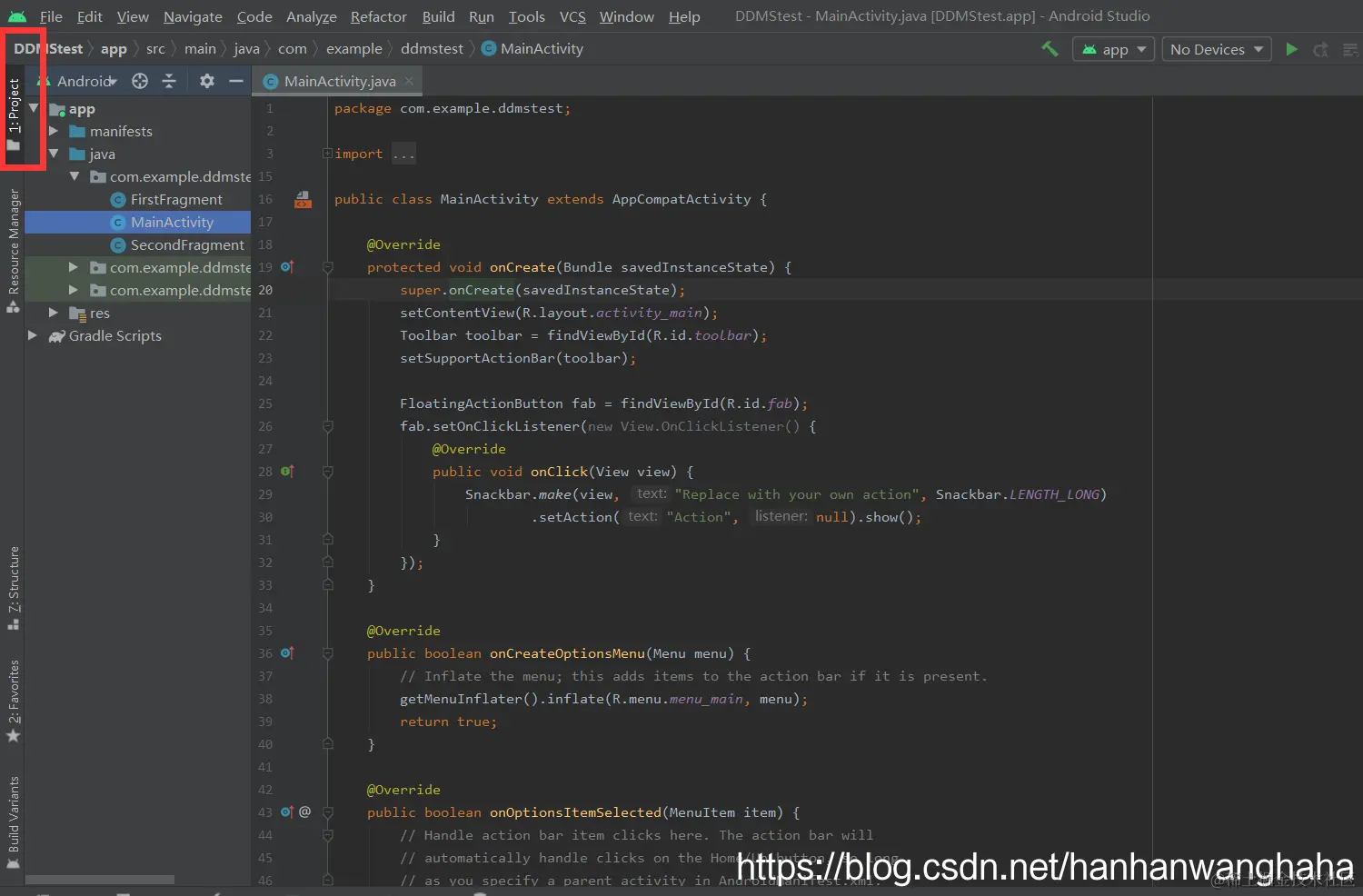Click activity_main in setContentView line
Screen dimensions: 1363x896
click(648, 313)
